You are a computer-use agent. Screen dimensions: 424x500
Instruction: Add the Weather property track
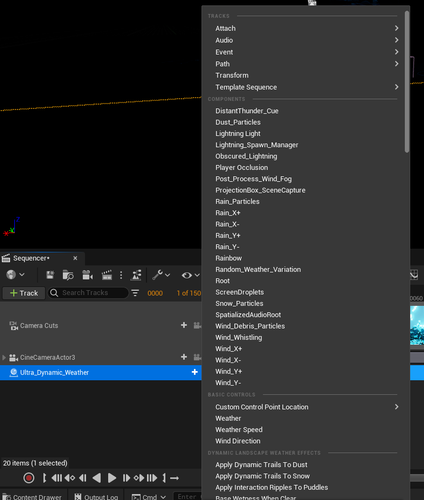(x=305, y=418)
